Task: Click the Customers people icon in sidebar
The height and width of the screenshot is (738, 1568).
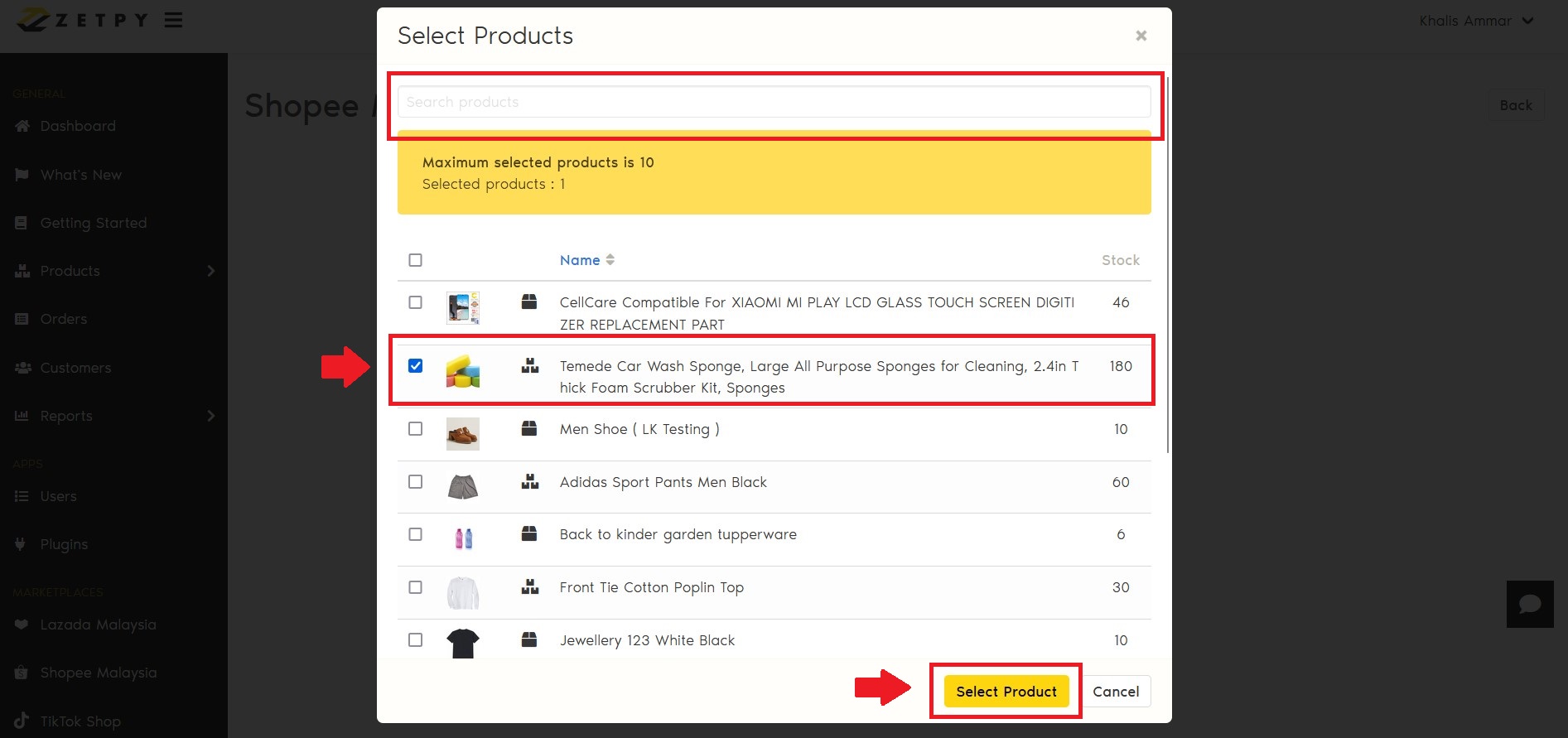Action: (x=22, y=368)
